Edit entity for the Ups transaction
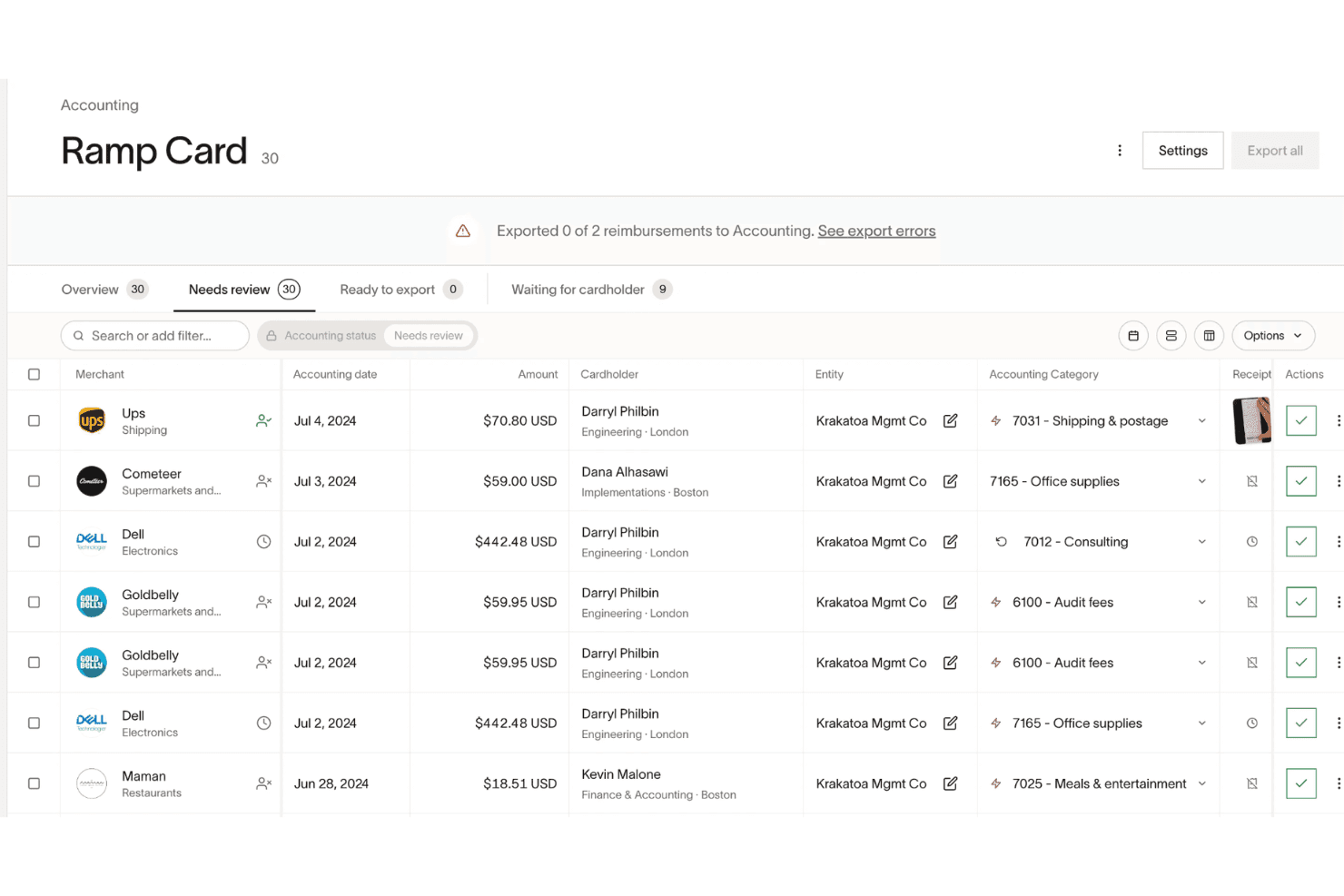 (951, 421)
